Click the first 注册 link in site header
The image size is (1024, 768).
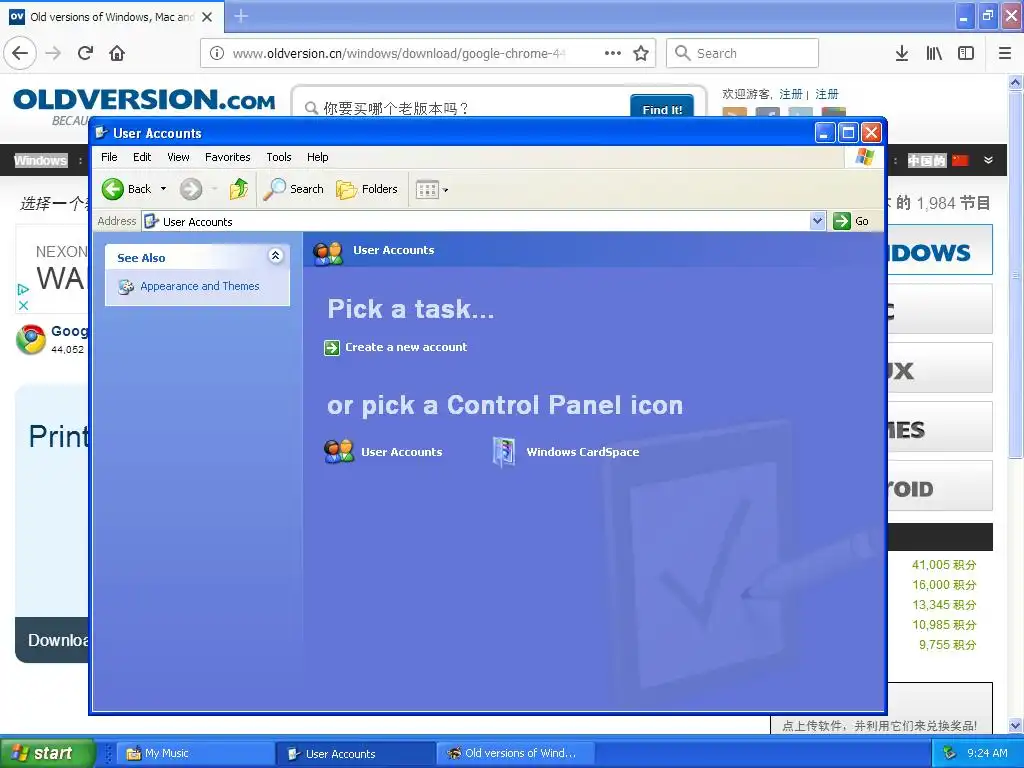[x=790, y=94]
